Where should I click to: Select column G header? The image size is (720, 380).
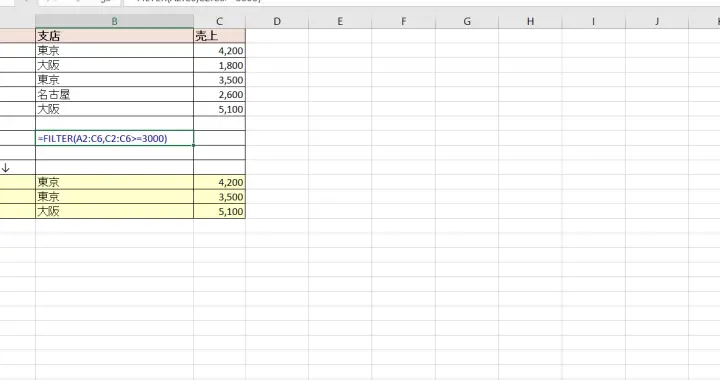(x=467, y=21)
